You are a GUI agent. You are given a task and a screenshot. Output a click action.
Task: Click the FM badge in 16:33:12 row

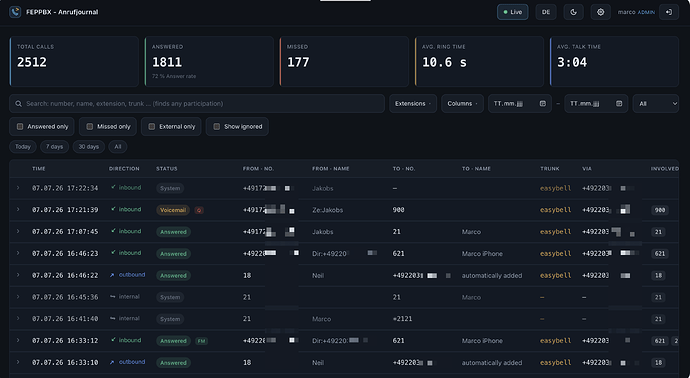pyautogui.click(x=202, y=341)
